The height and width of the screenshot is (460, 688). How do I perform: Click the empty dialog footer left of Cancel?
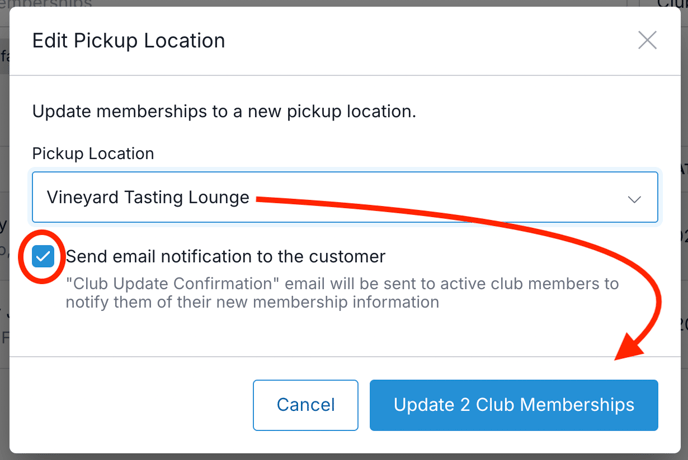click(131, 405)
